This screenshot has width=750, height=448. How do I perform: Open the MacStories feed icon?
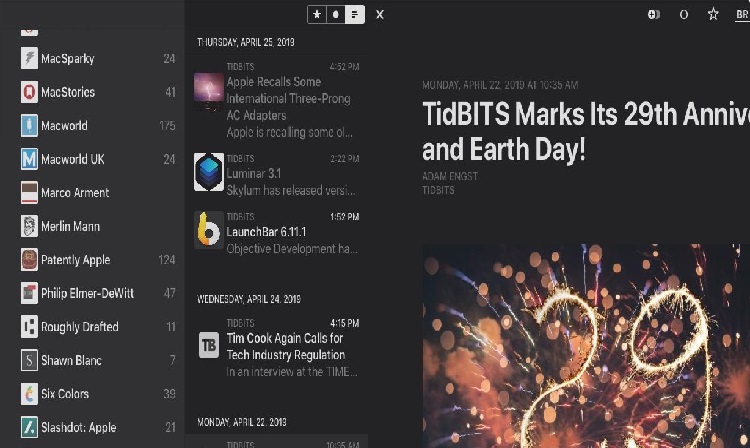pos(29,92)
